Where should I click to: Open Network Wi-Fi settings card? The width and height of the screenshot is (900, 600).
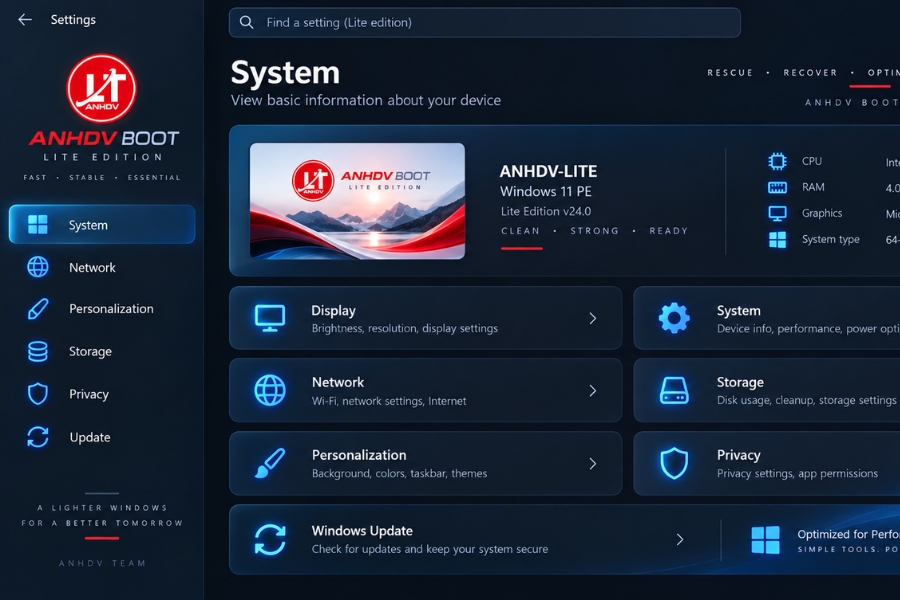(x=425, y=390)
